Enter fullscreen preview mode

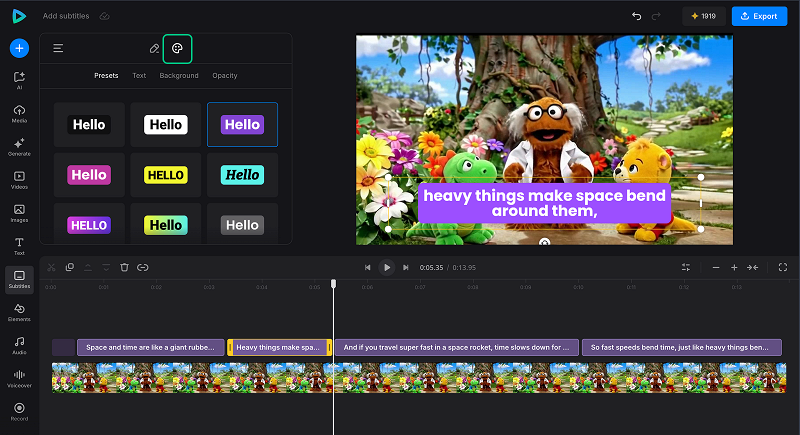click(783, 267)
